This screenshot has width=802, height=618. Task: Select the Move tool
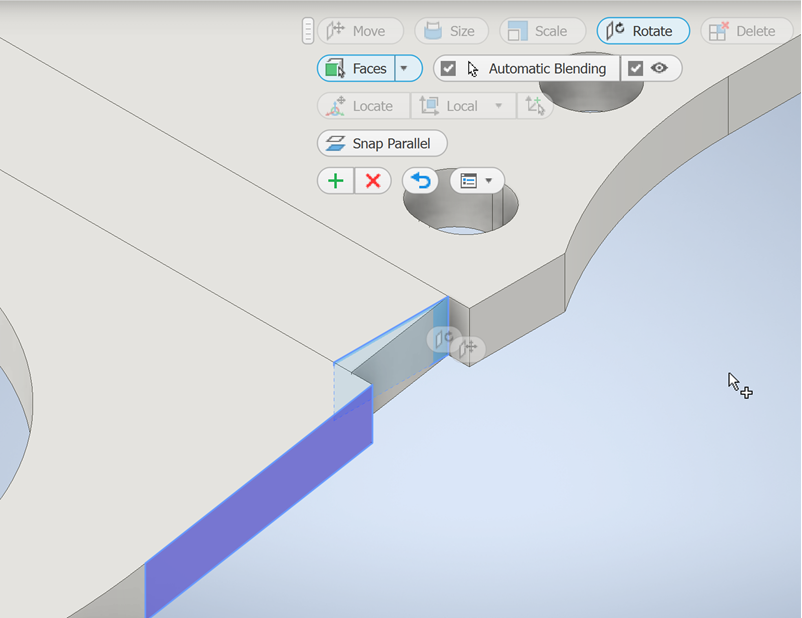tap(360, 31)
